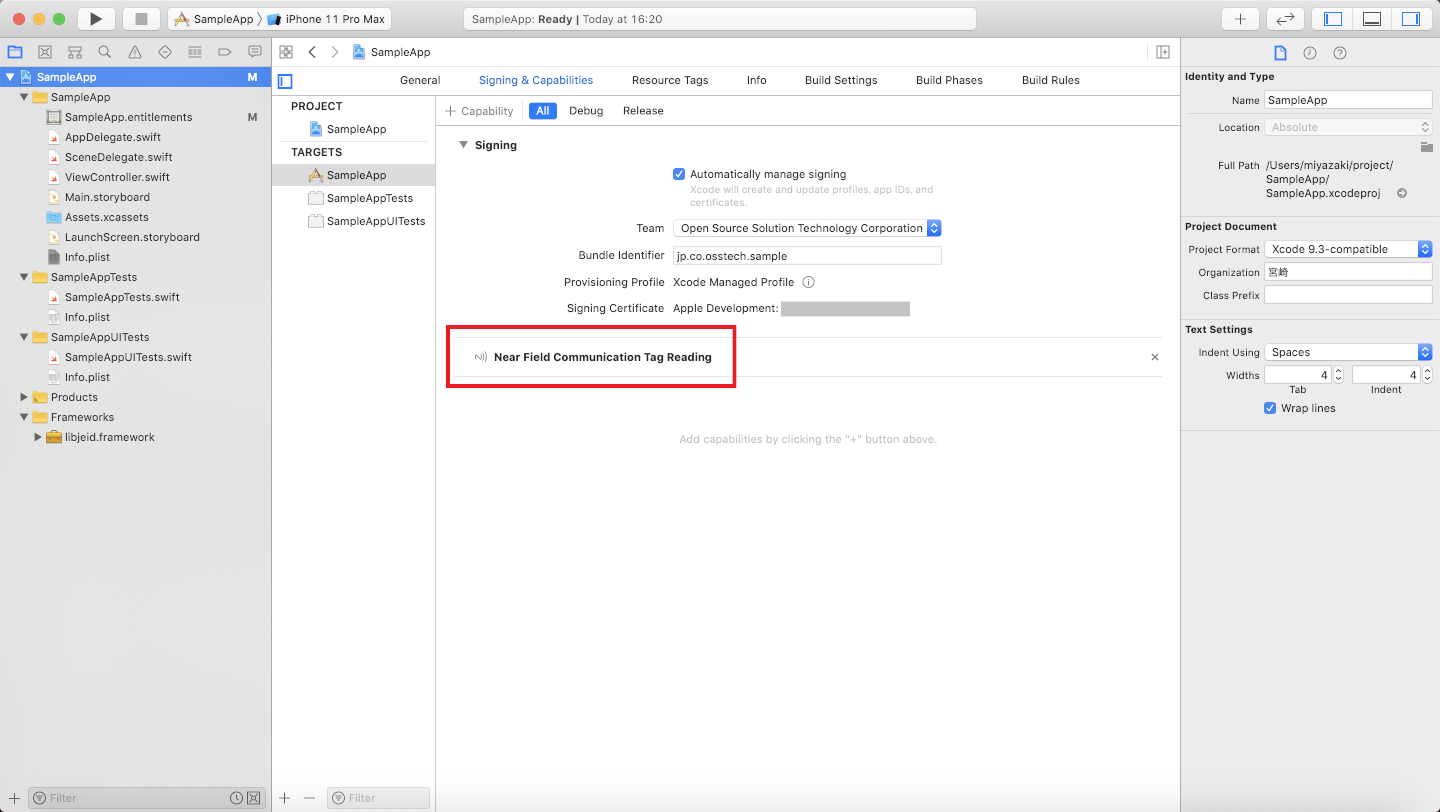
Task: Click the Stop button in toolbar
Action: click(141, 19)
